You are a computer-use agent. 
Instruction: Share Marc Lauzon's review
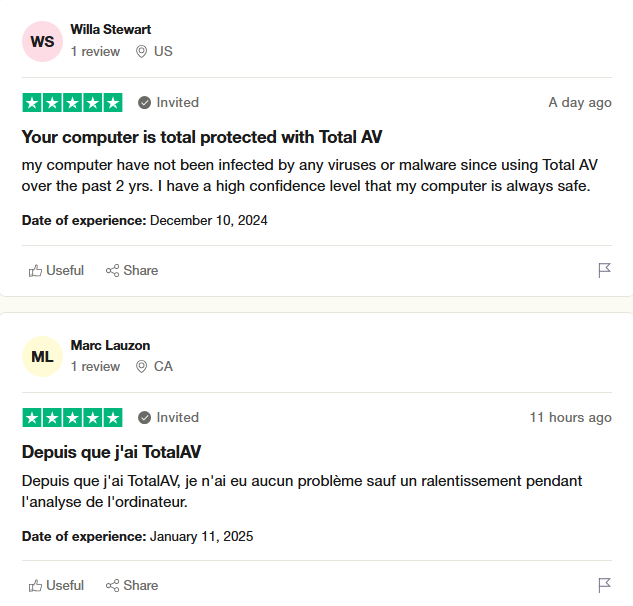click(x=131, y=585)
